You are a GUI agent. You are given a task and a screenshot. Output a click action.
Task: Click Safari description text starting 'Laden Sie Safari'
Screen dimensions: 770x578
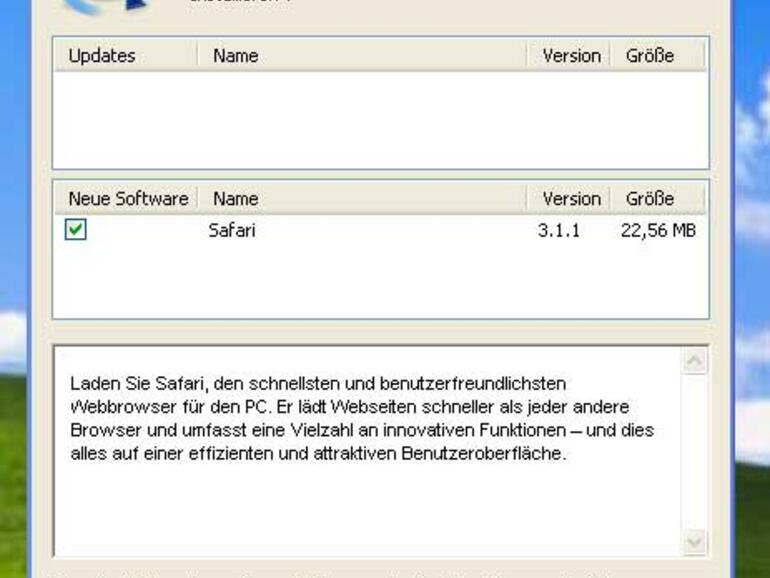coord(362,418)
